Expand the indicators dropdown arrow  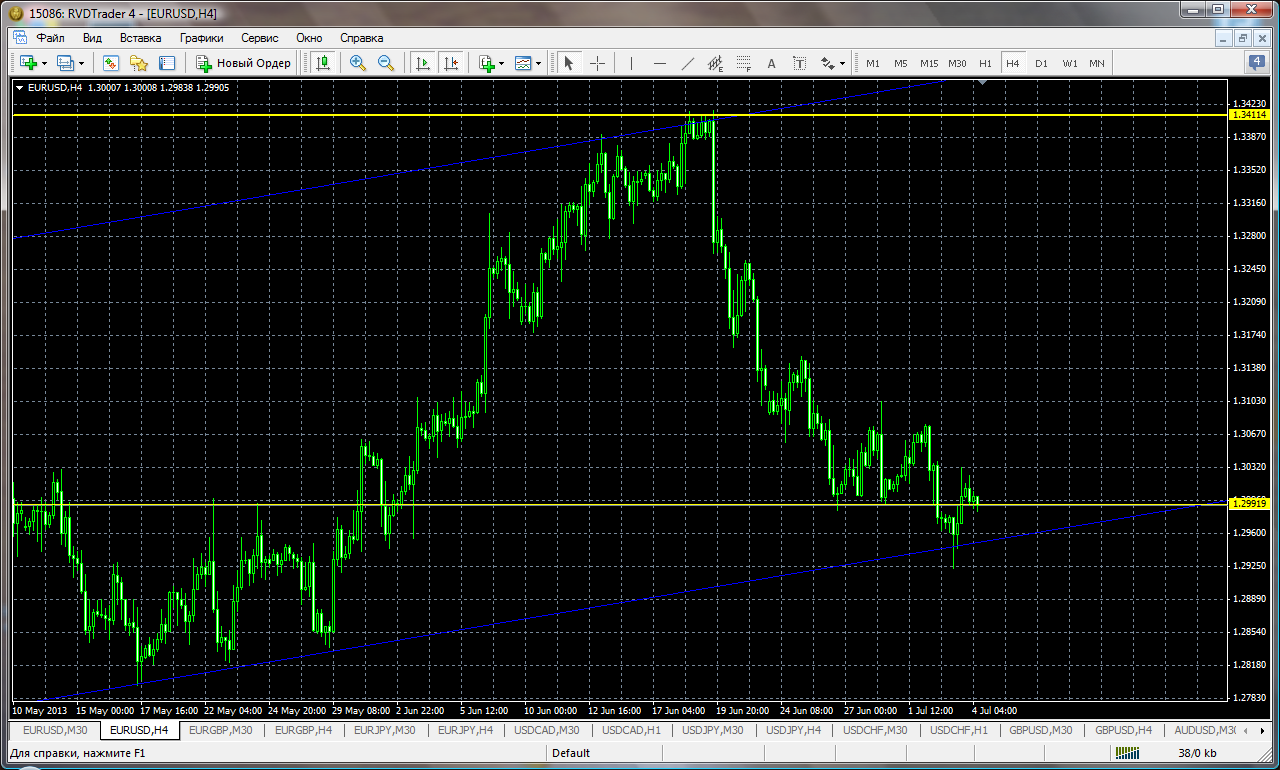point(502,63)
